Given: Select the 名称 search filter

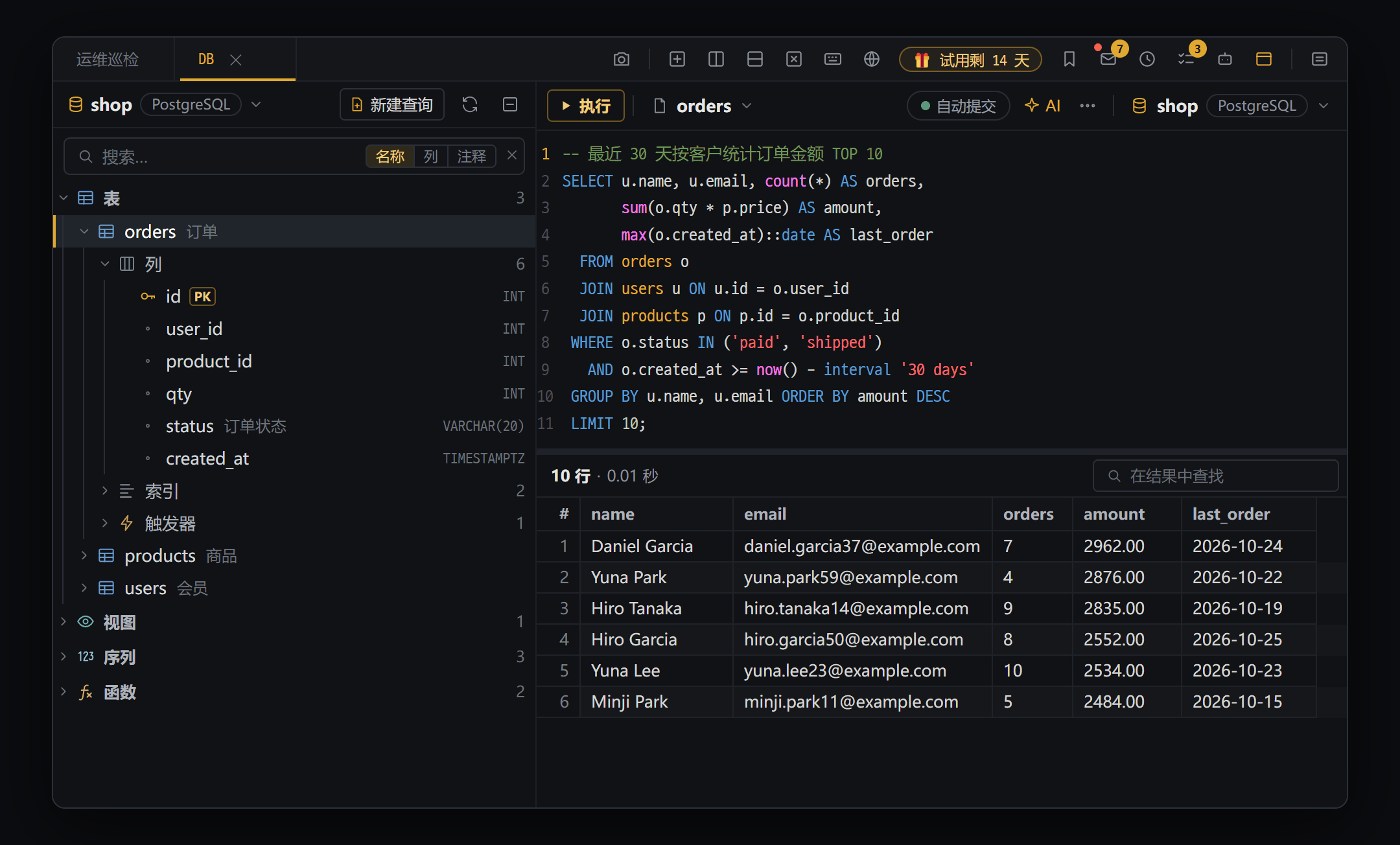Looking at the screenshot, I should (x=390, y=156).
